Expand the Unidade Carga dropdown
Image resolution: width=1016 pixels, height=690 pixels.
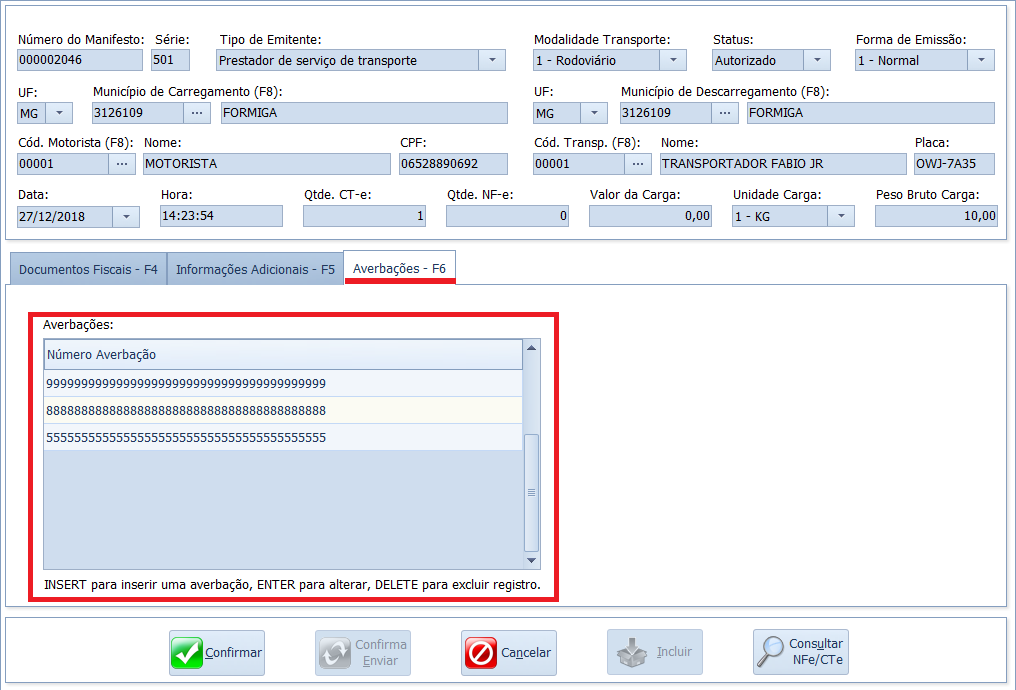(842, 216)
